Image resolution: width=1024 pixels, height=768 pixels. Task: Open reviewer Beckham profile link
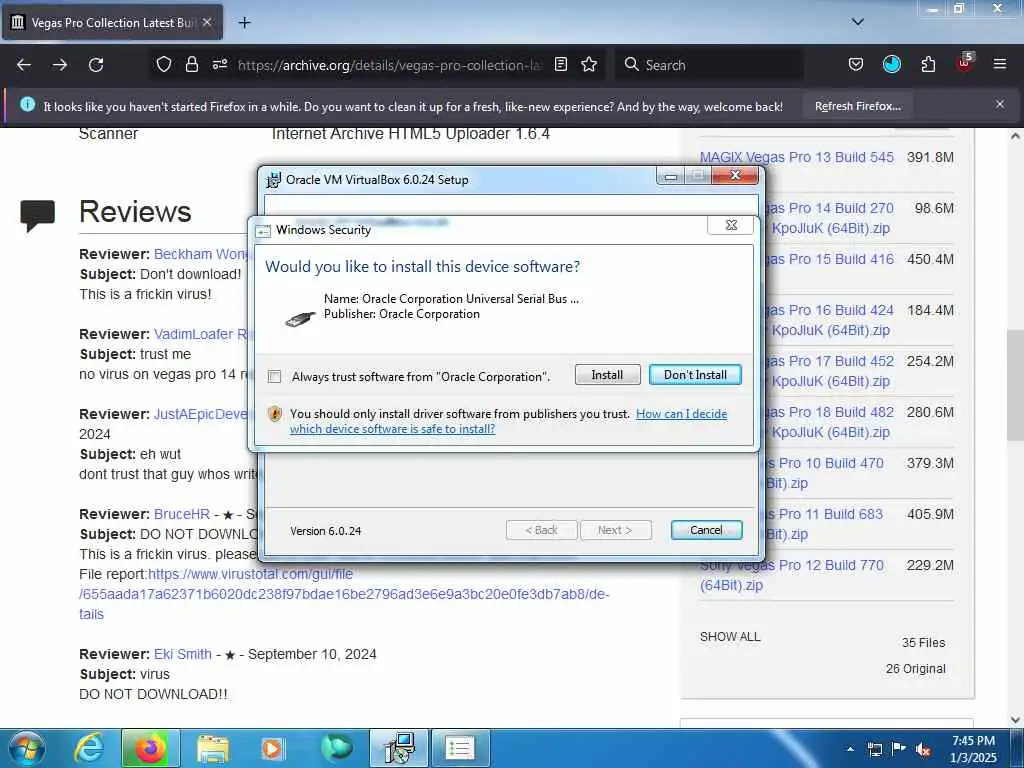coord(202,255)
